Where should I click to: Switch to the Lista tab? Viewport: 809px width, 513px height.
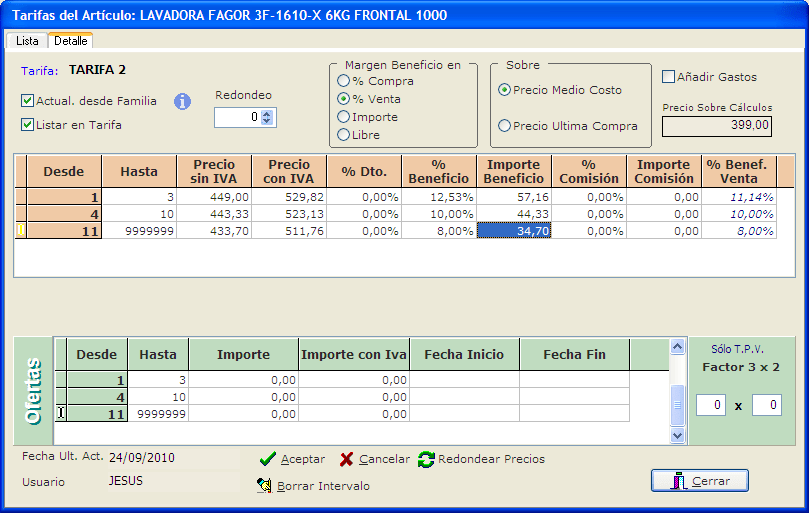click(x=27, y=41)
